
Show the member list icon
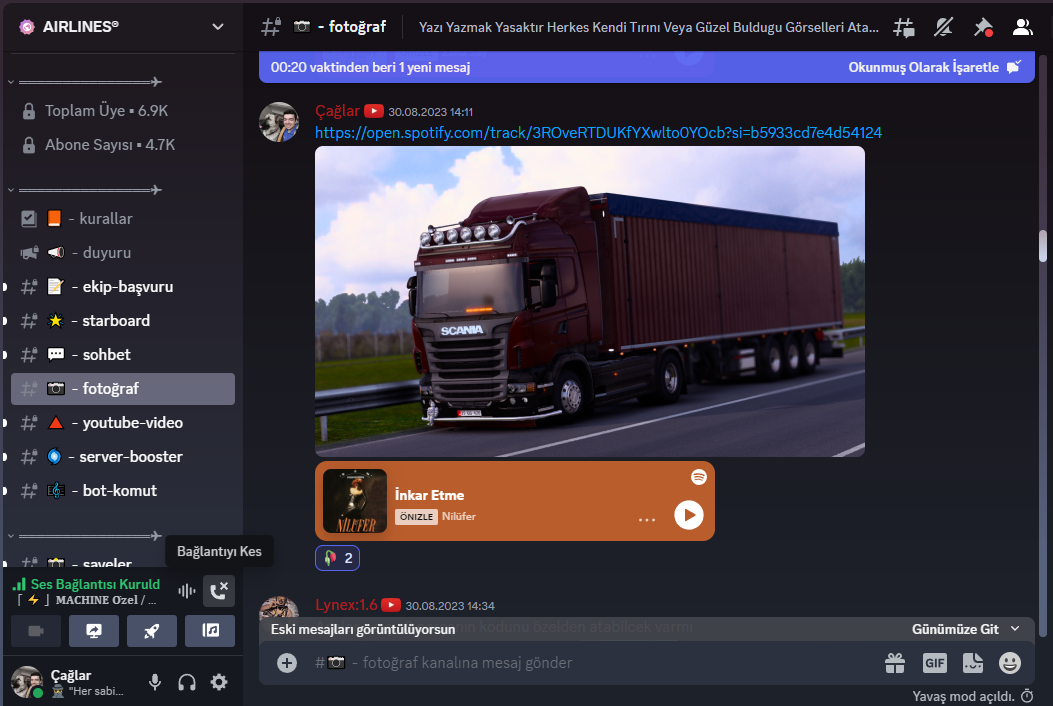click(1022, 28)
